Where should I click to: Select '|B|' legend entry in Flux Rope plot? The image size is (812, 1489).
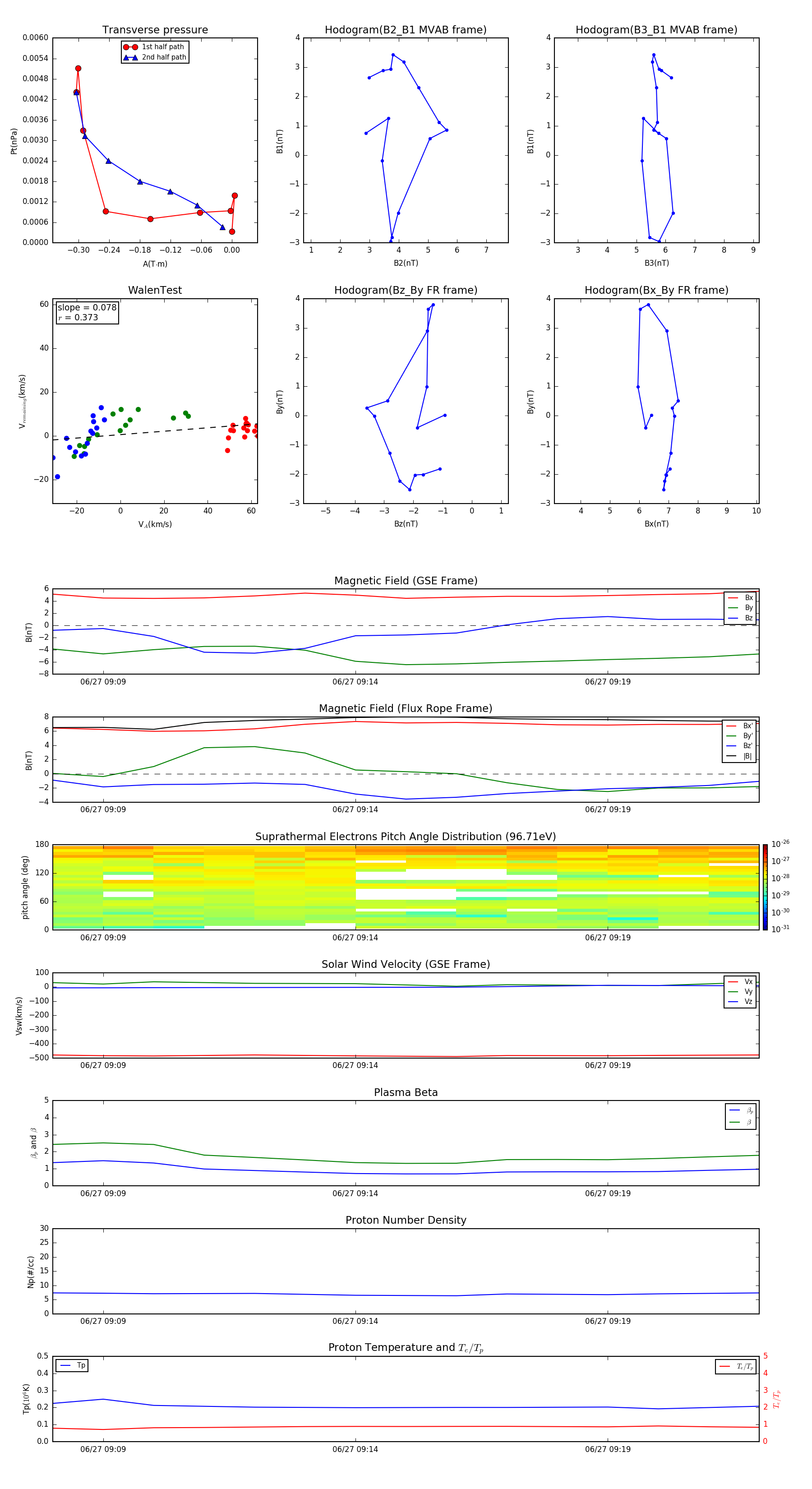point(740,756)
